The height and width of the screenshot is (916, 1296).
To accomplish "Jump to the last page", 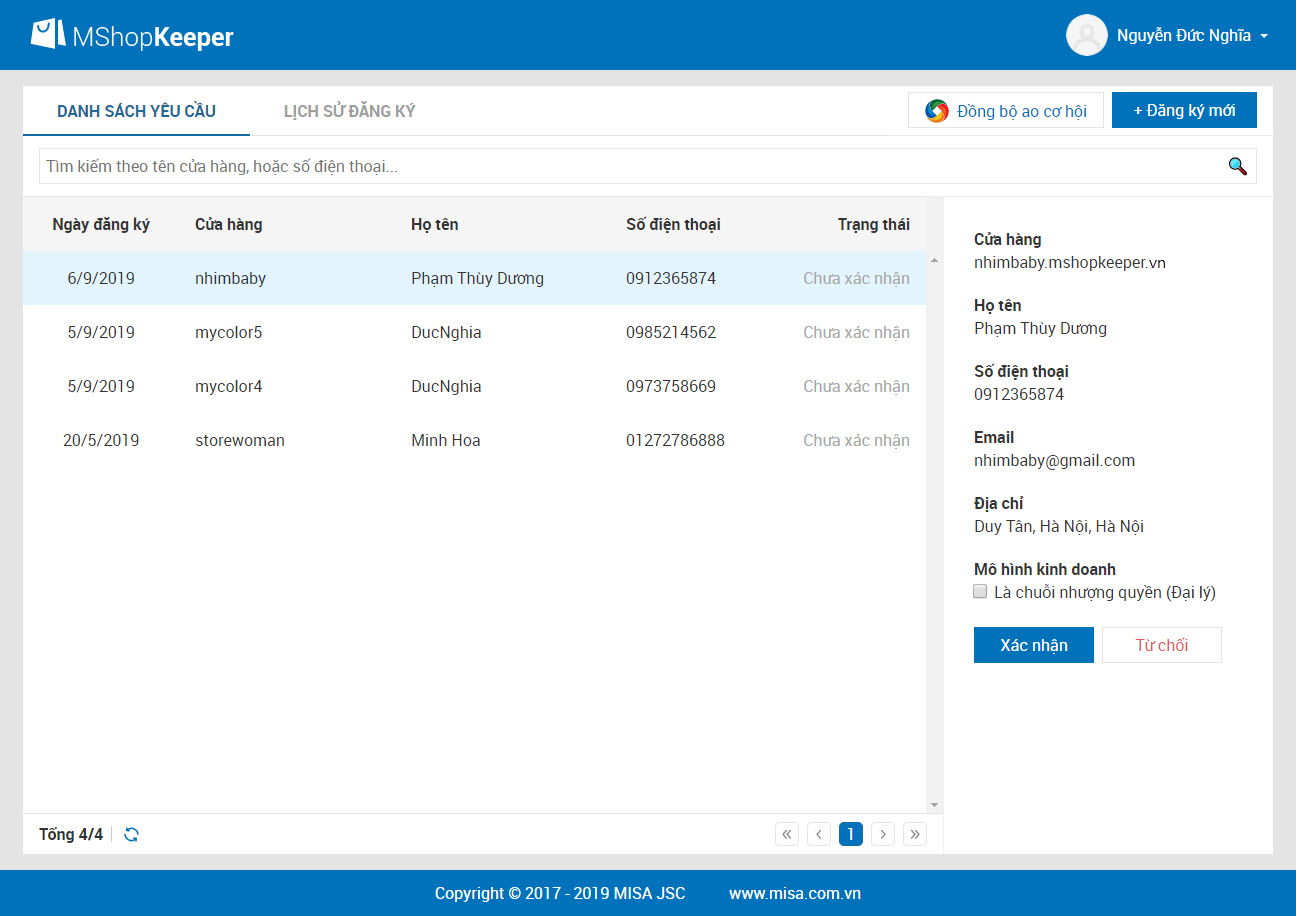I will 915,834.
